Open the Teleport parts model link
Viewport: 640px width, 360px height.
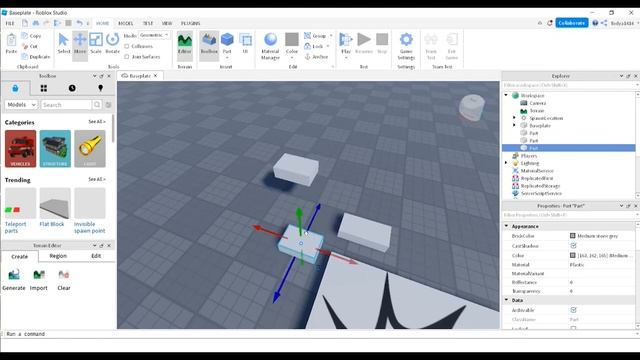pyautogui.click(x=16, y=227)
